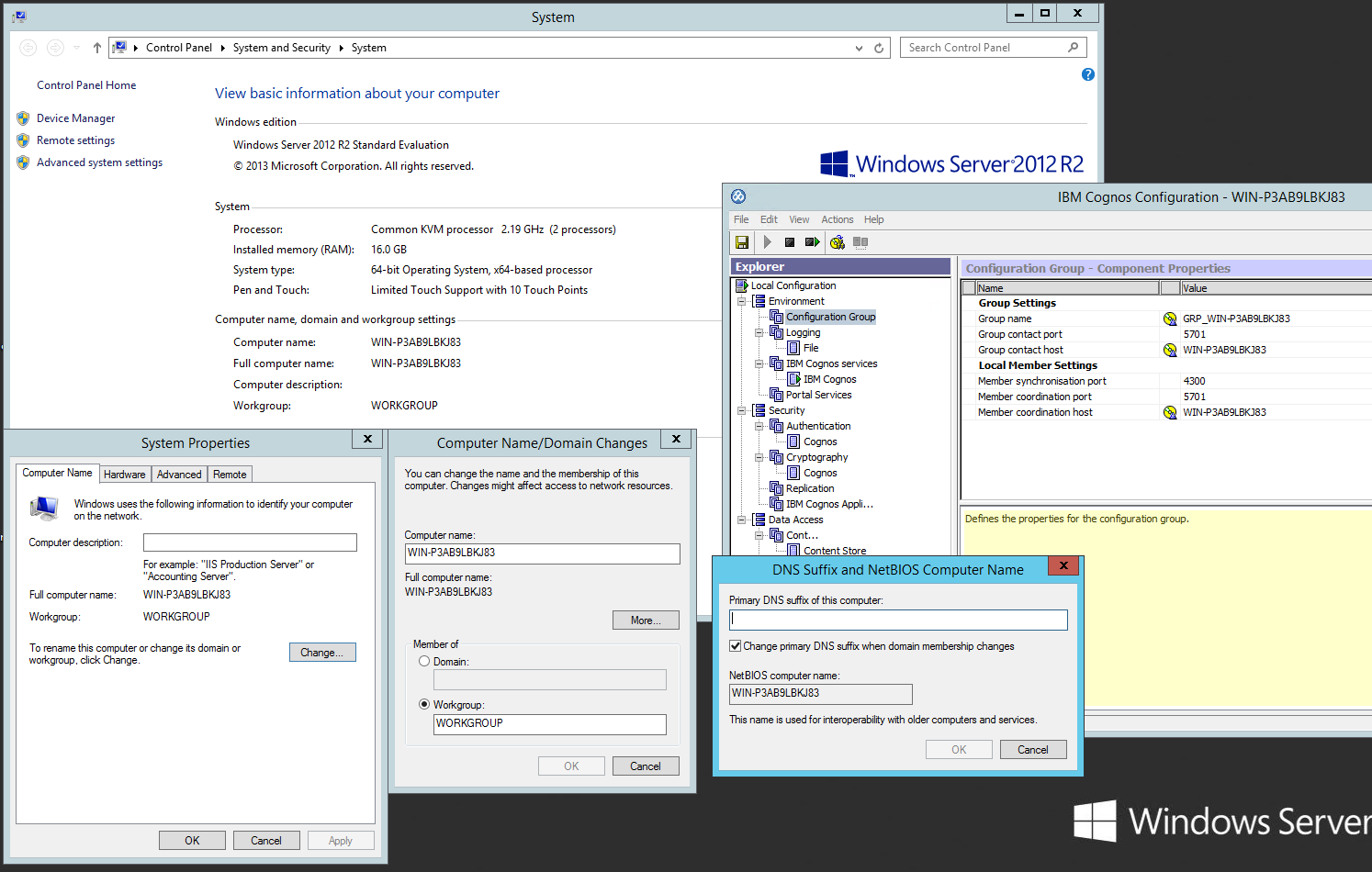Click the Primary DNS suffix input field

[x=898, y=620]
